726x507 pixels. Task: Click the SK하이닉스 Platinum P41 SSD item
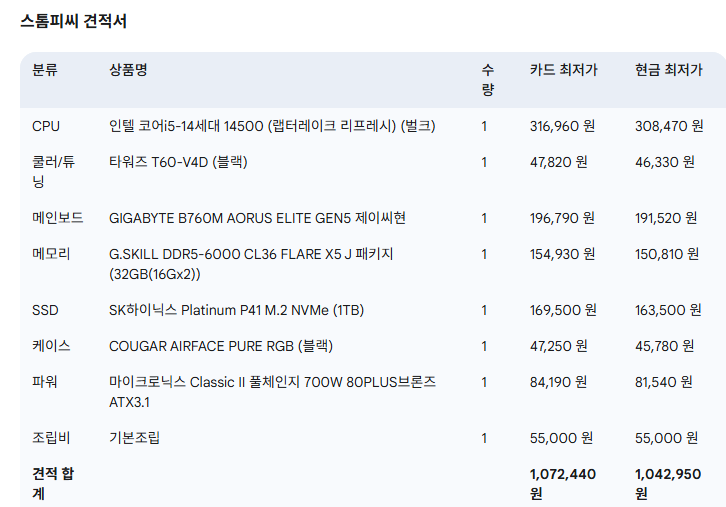click(x=237, y=310)
